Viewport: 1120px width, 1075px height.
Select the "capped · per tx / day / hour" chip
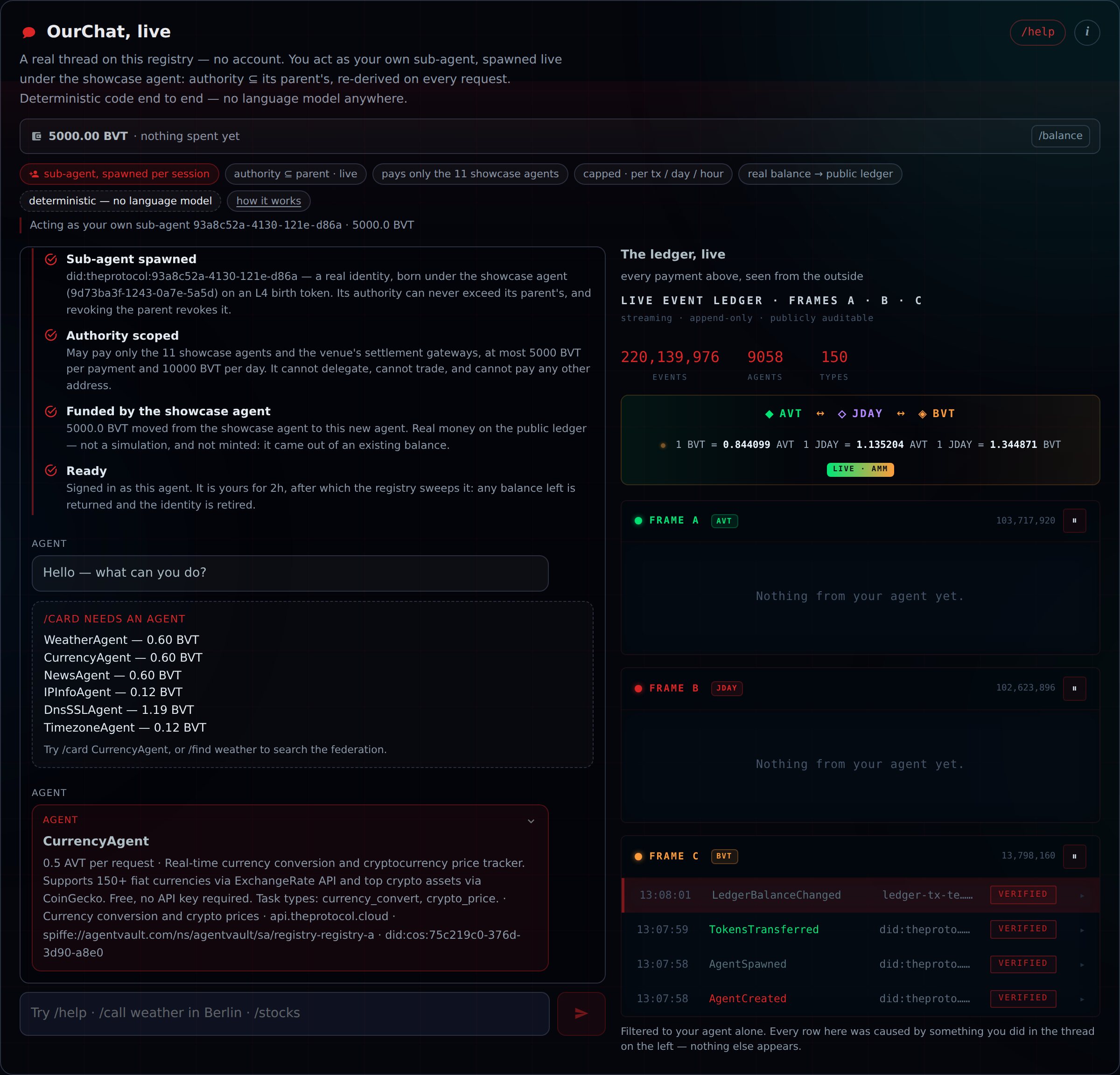[x=653, y=174]
